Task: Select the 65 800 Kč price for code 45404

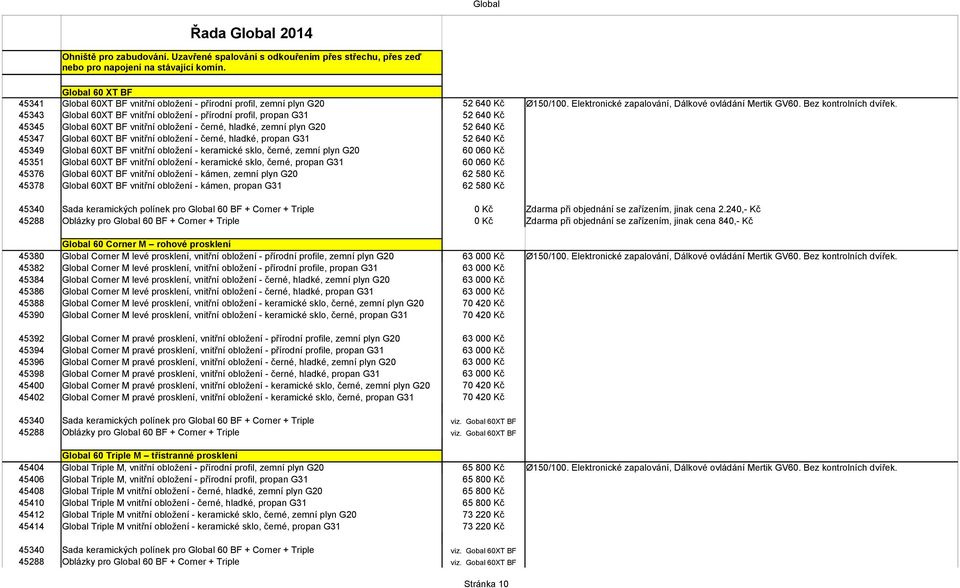Action: pyautogui.click(x=483, y=468)
